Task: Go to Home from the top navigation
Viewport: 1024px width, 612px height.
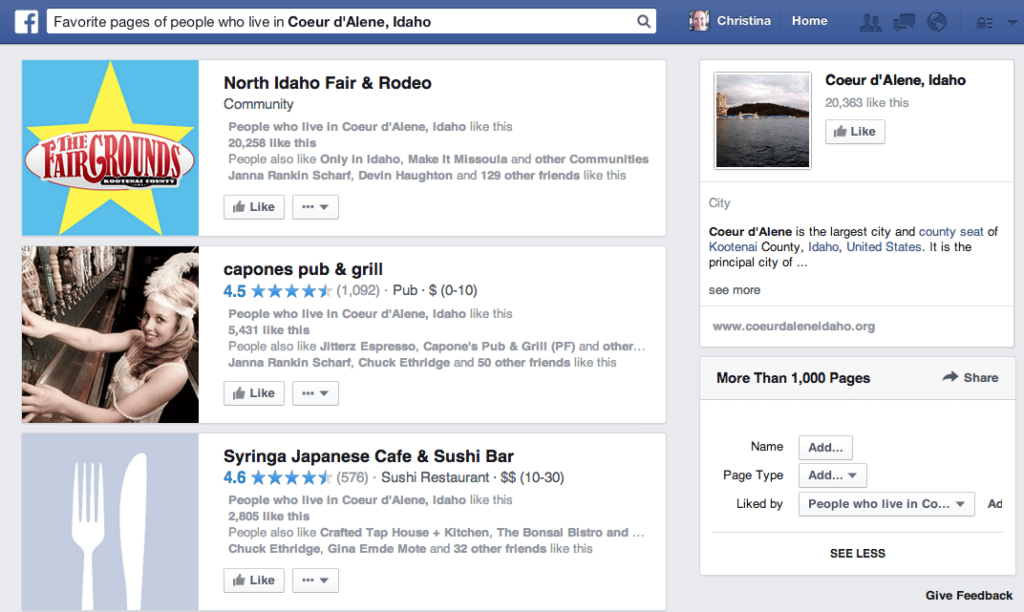Action: coord(809,20)
